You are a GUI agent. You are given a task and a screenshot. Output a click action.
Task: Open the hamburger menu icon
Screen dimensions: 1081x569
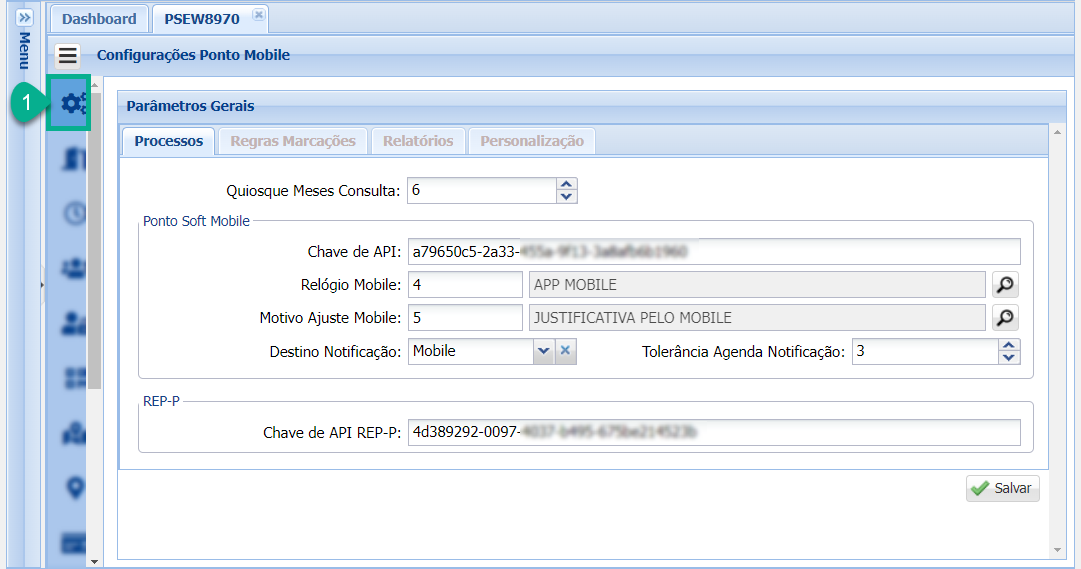point(68,55)
